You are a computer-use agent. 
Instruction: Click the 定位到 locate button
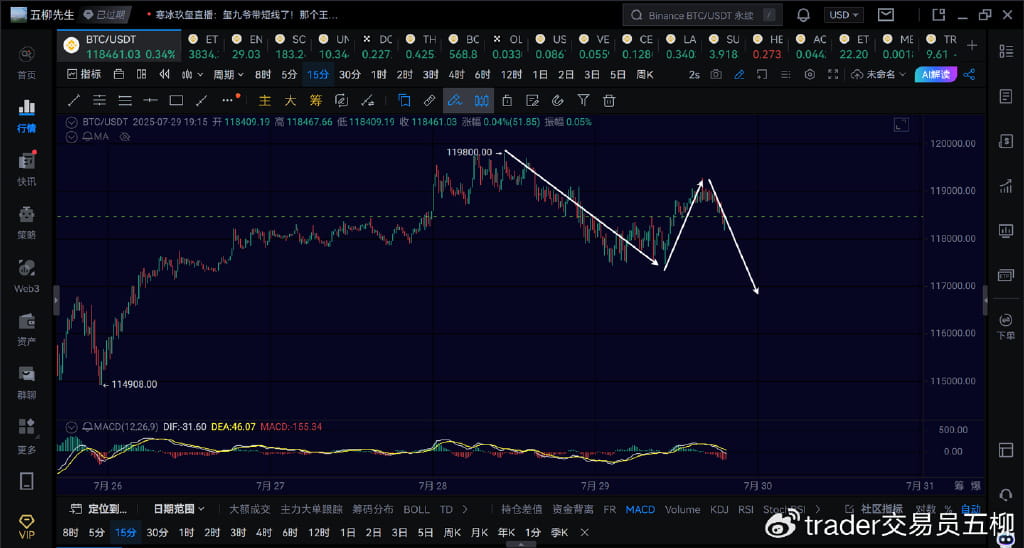coord(99,509)
